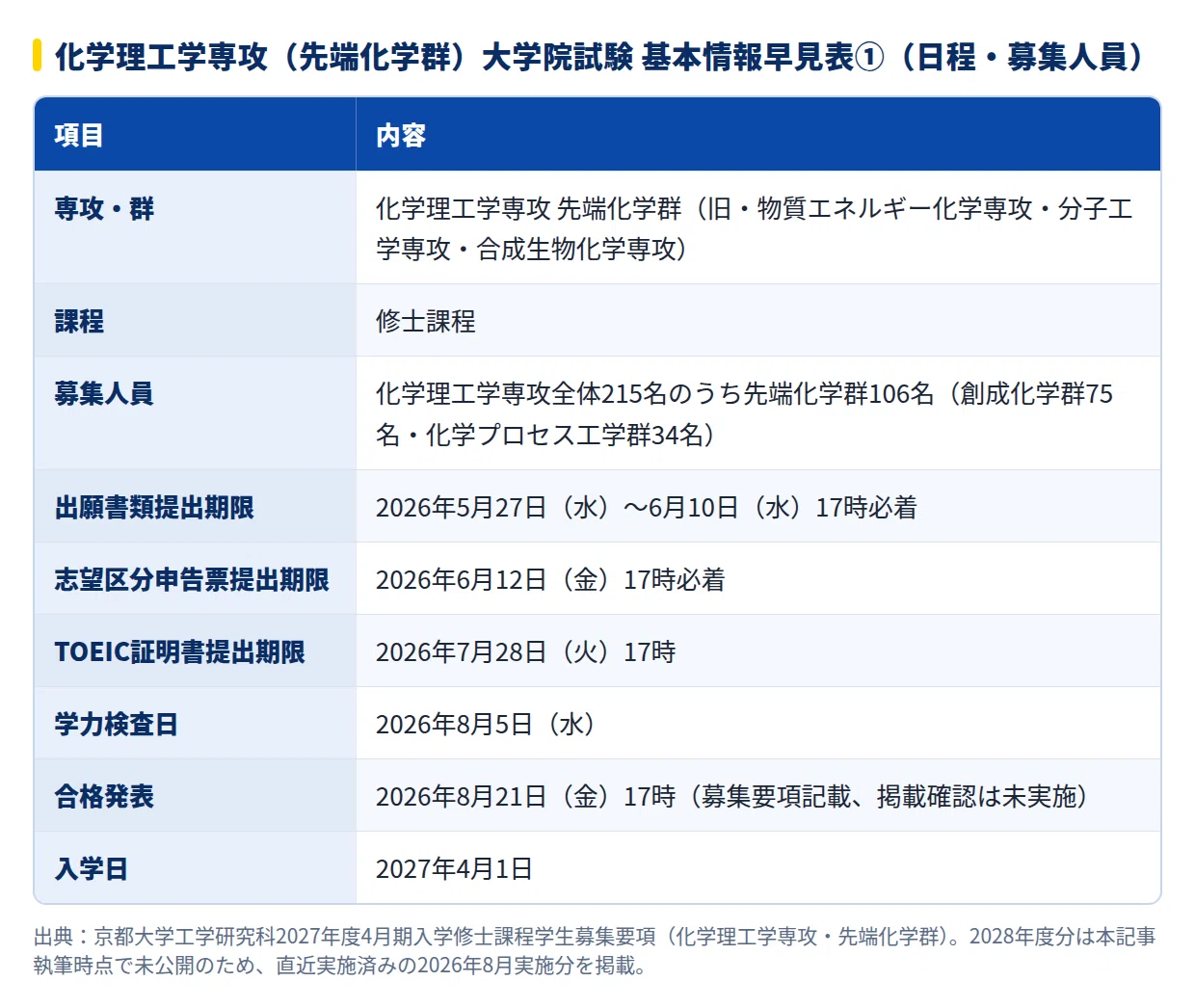The image size is (1195, 1008).
Task: Click the 2026年6月12日（金）17時必着 cell
Action: pos(757,578)
